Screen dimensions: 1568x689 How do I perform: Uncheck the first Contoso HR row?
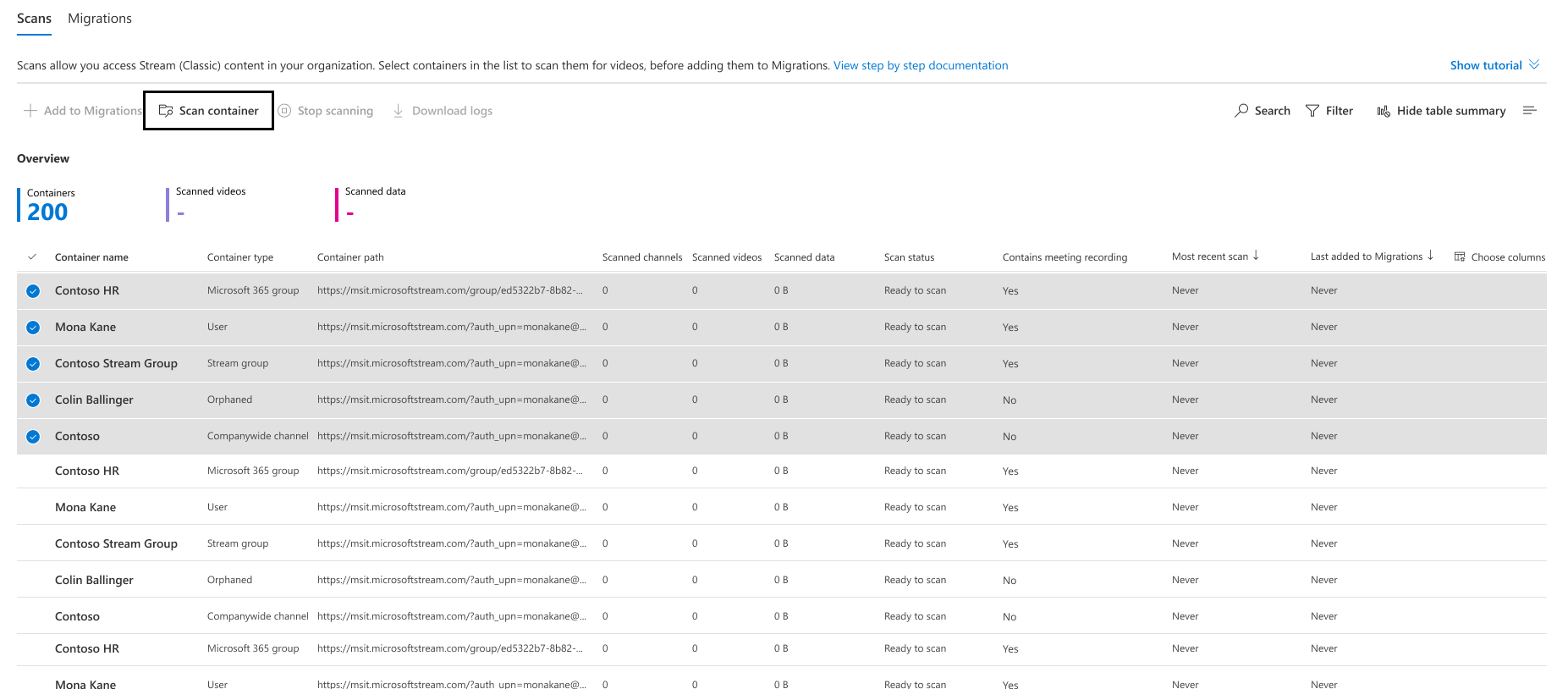pyautogui.click(x=33, y=291)
